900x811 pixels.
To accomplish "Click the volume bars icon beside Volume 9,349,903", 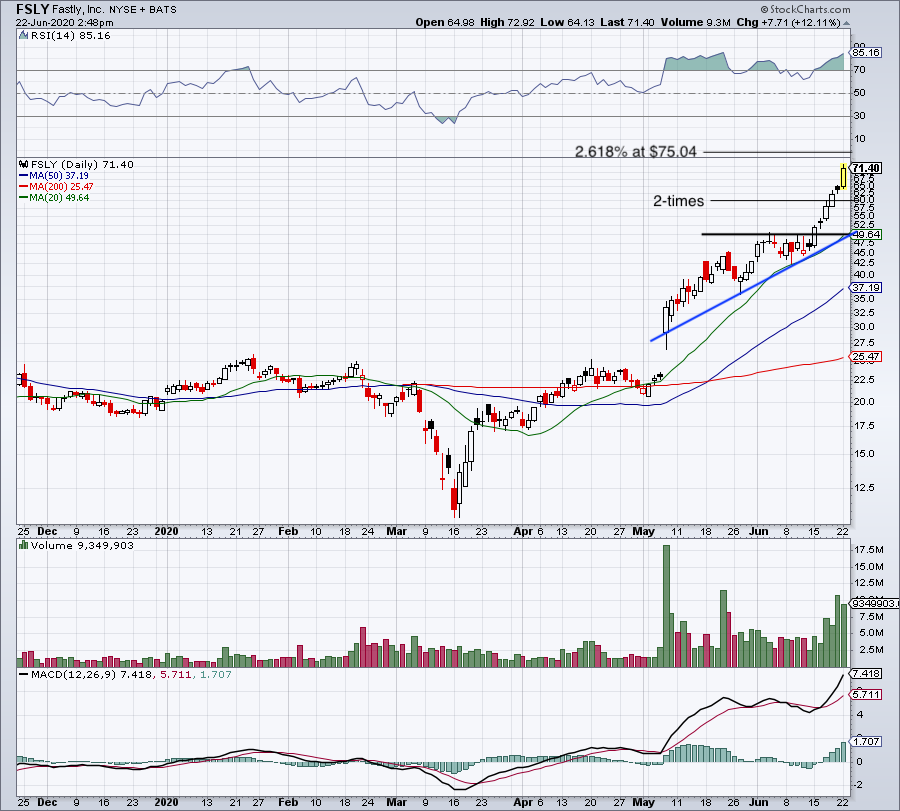I will pos(23,545).
